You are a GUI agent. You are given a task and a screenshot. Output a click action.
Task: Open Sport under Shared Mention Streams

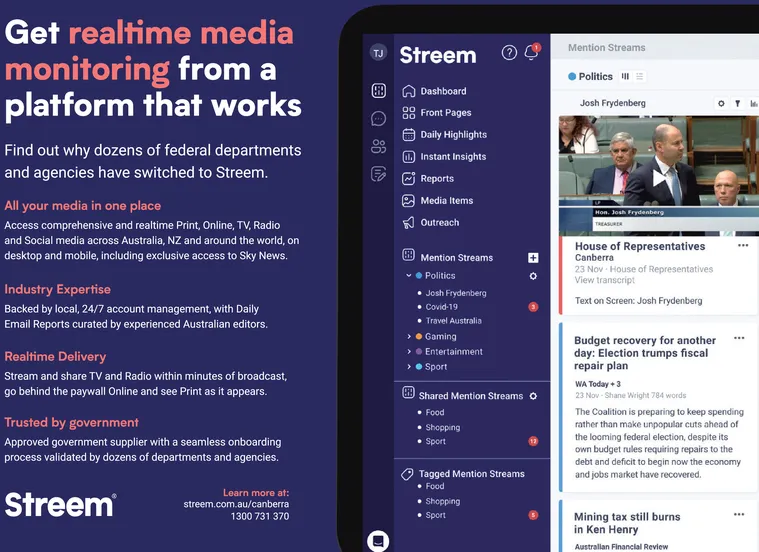coord(435,442)
